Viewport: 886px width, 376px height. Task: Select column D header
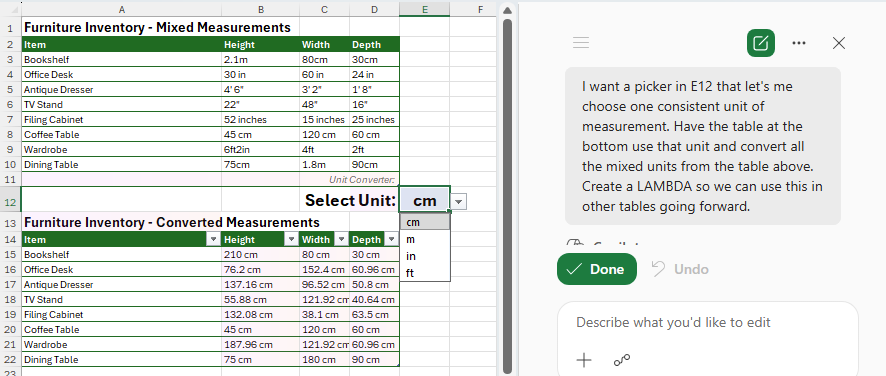point(374,9)
